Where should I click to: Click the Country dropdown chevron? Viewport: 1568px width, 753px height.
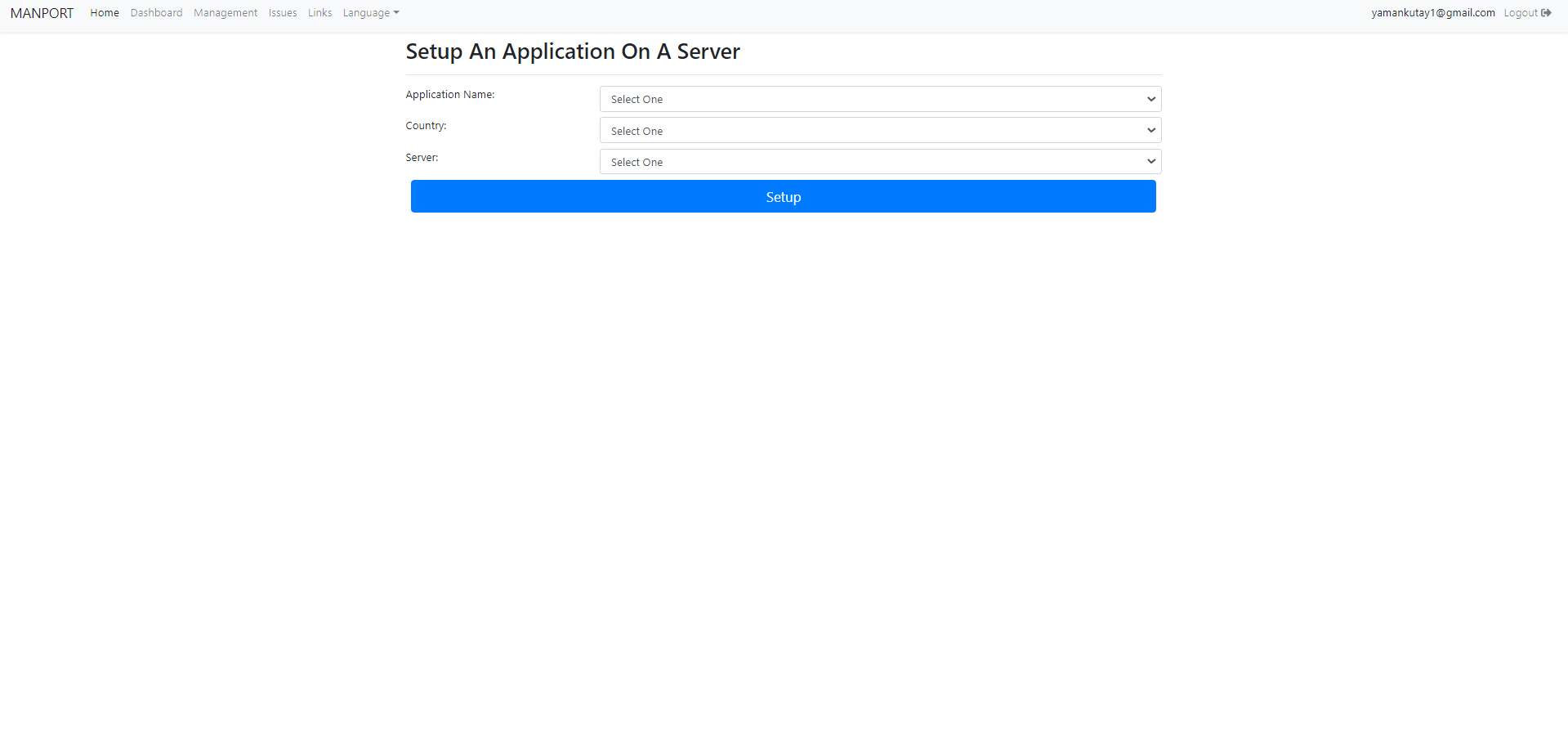[x=1150, y=130]
